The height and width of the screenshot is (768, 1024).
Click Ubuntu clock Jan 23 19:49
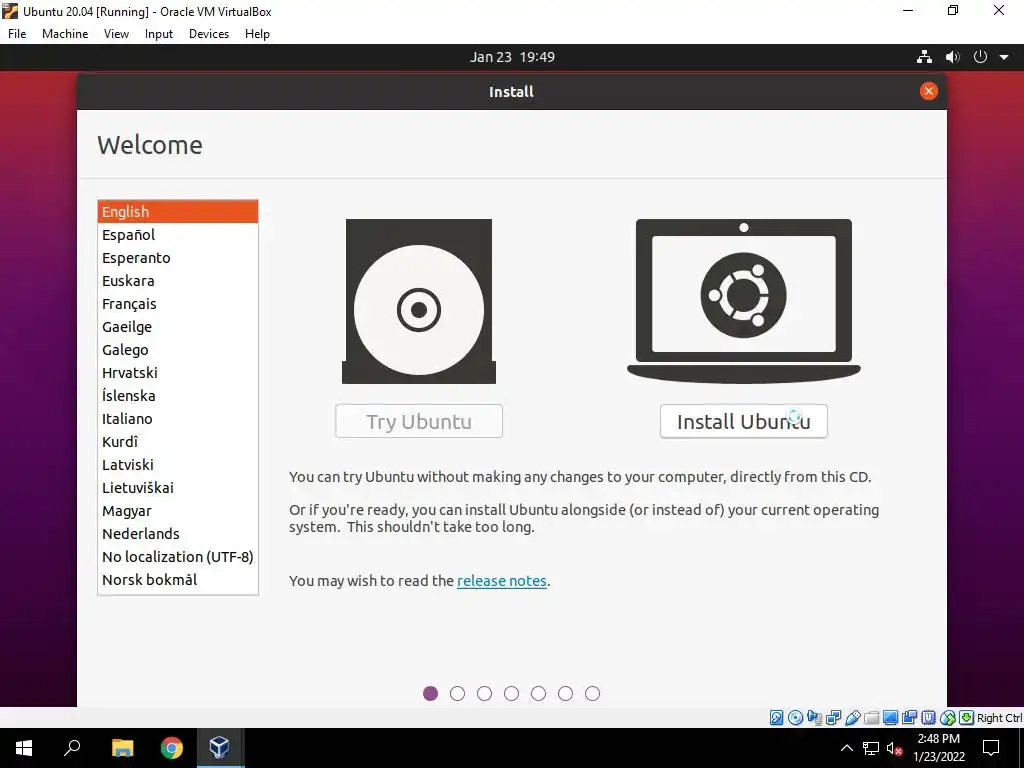512,57
